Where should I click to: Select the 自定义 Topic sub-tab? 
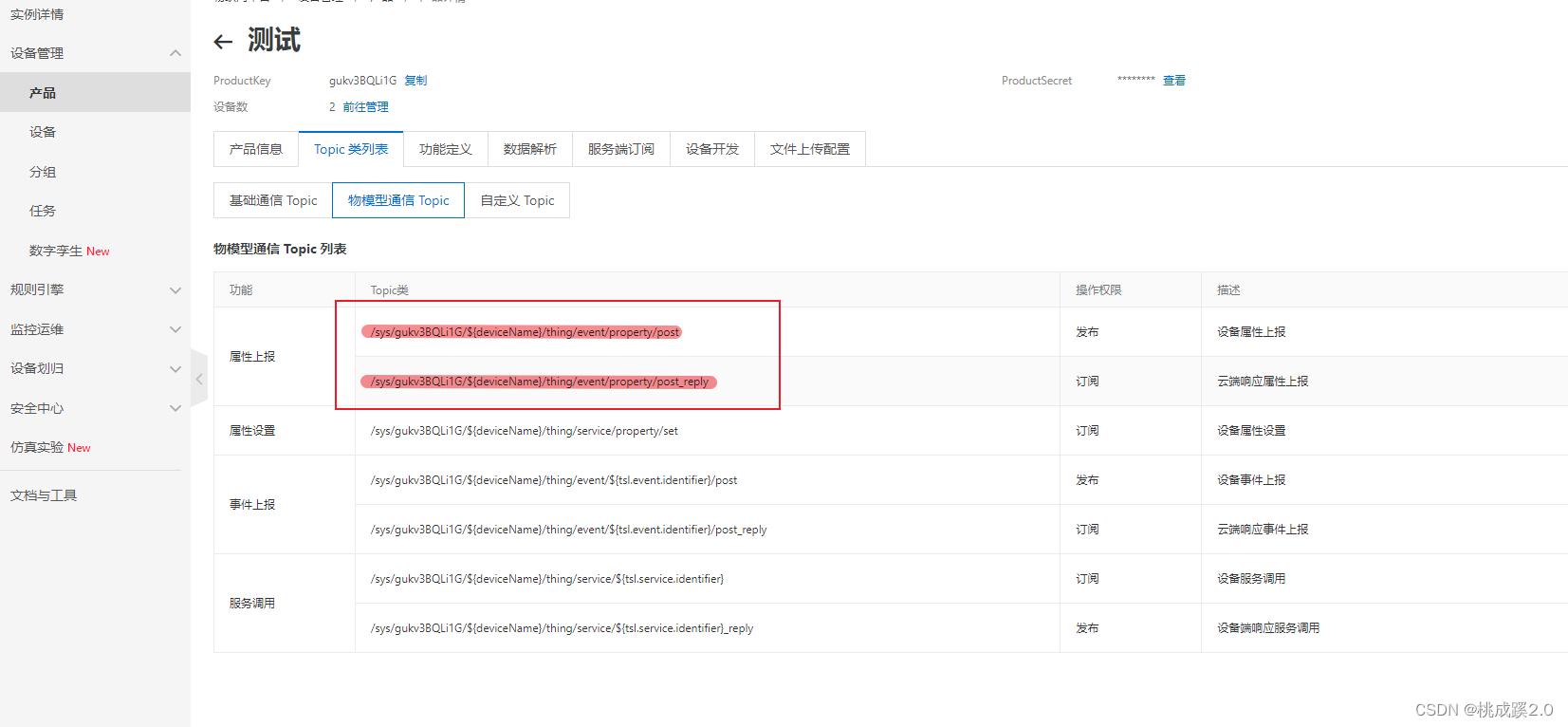point(517,200)
